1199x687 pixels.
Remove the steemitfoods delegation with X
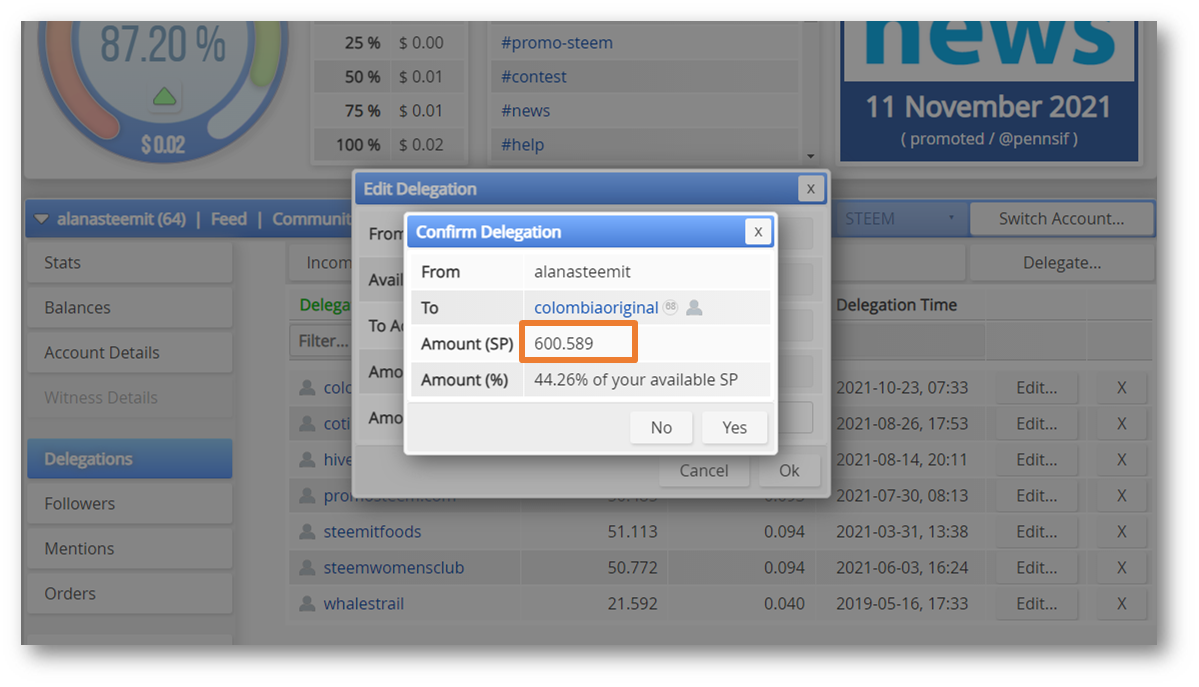click(1121, 532)
